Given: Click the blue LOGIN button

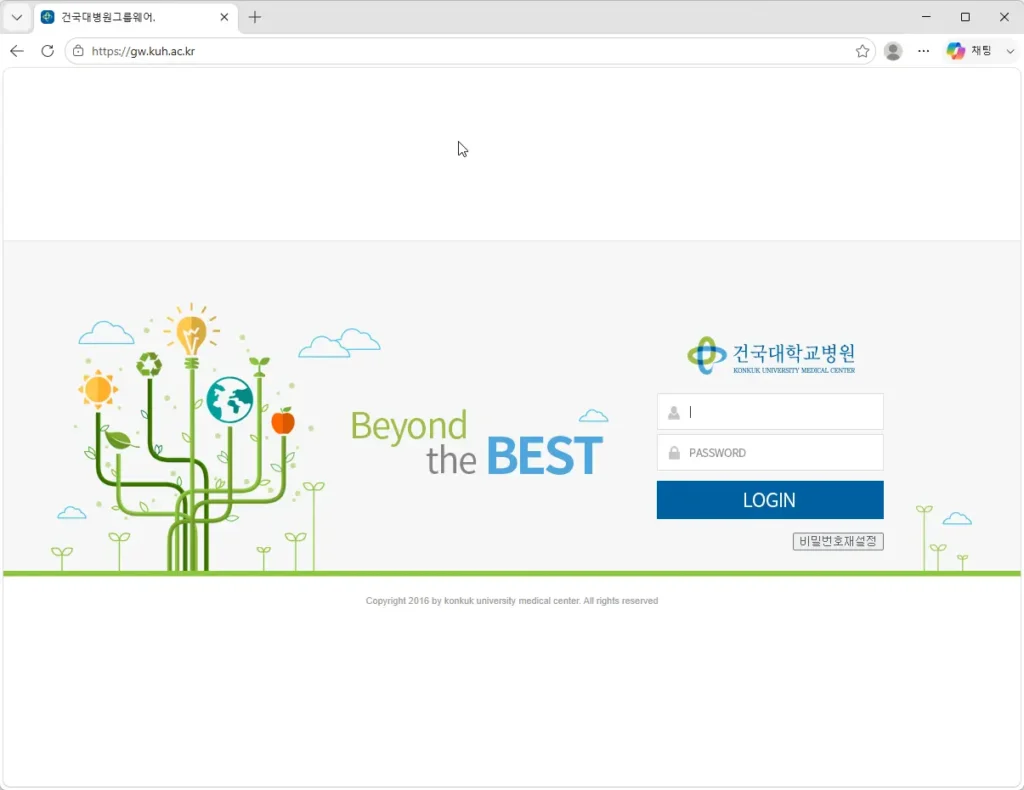Looking at the screenshot, I should pyautogui.click(x=770, y=500).
